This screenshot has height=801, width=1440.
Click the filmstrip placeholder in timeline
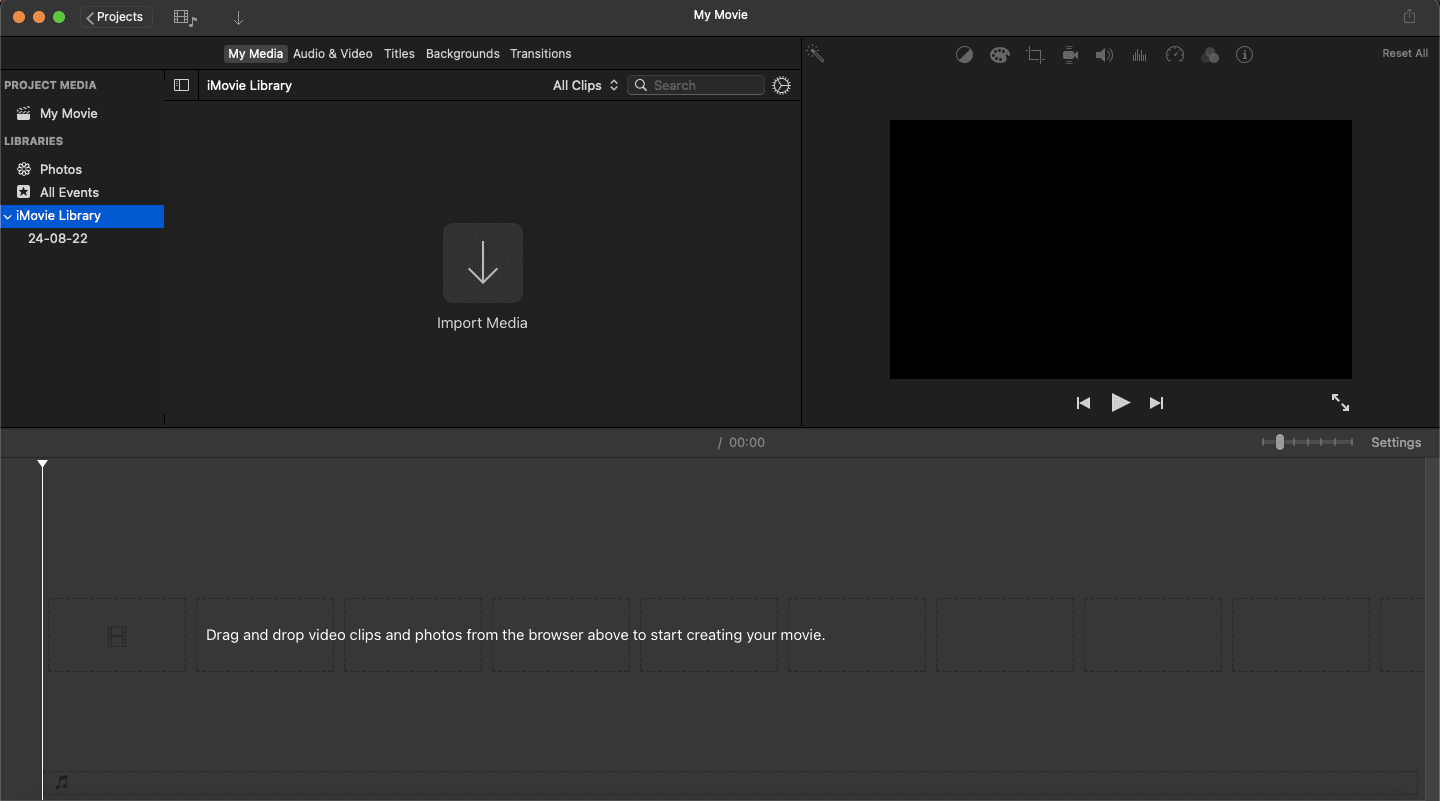tap(117, 636)
